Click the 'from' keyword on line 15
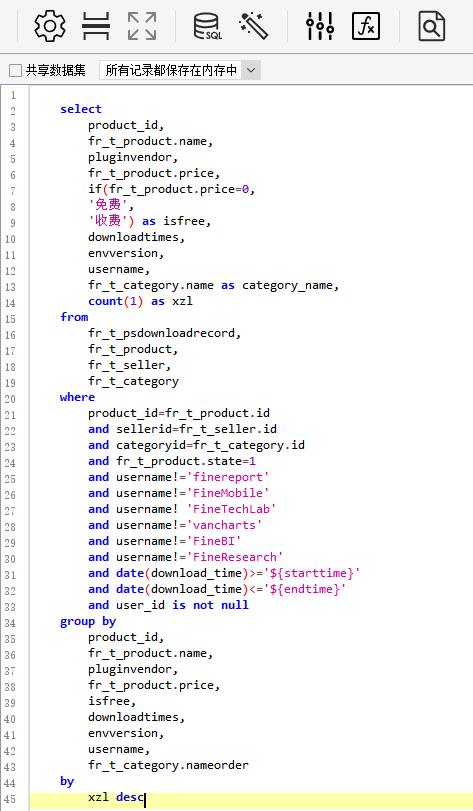473x811 pixels. 74,317
